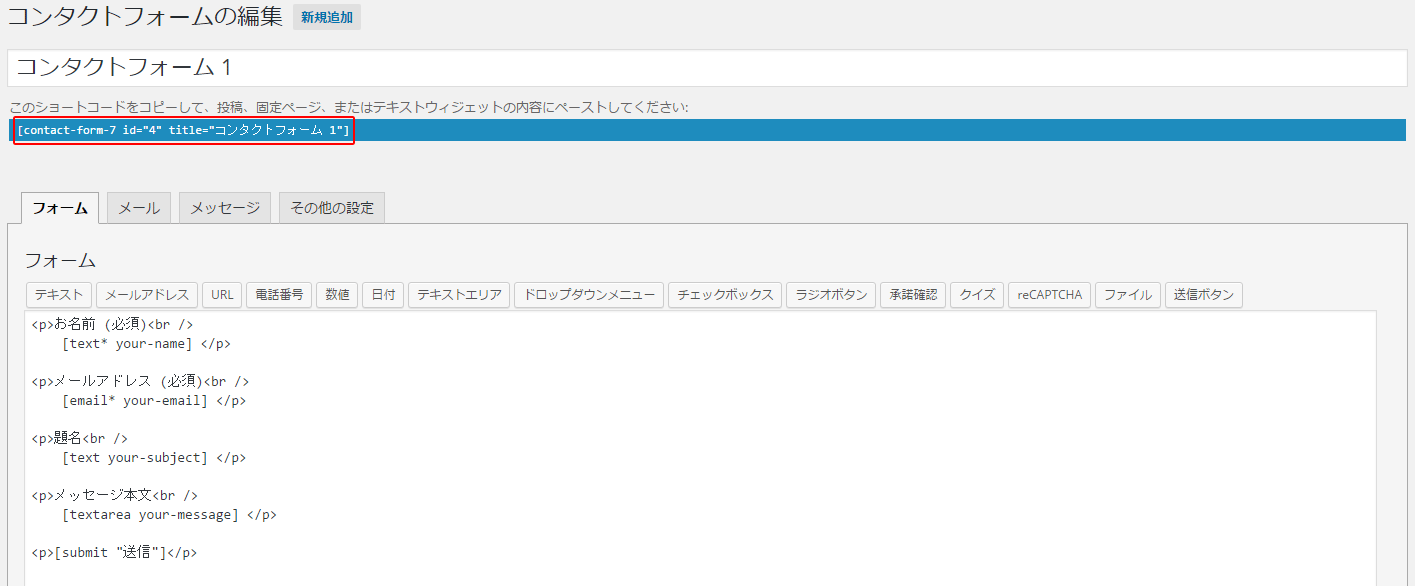
Task: Add a クイズ tag
Action: click(x=977, y=295)
